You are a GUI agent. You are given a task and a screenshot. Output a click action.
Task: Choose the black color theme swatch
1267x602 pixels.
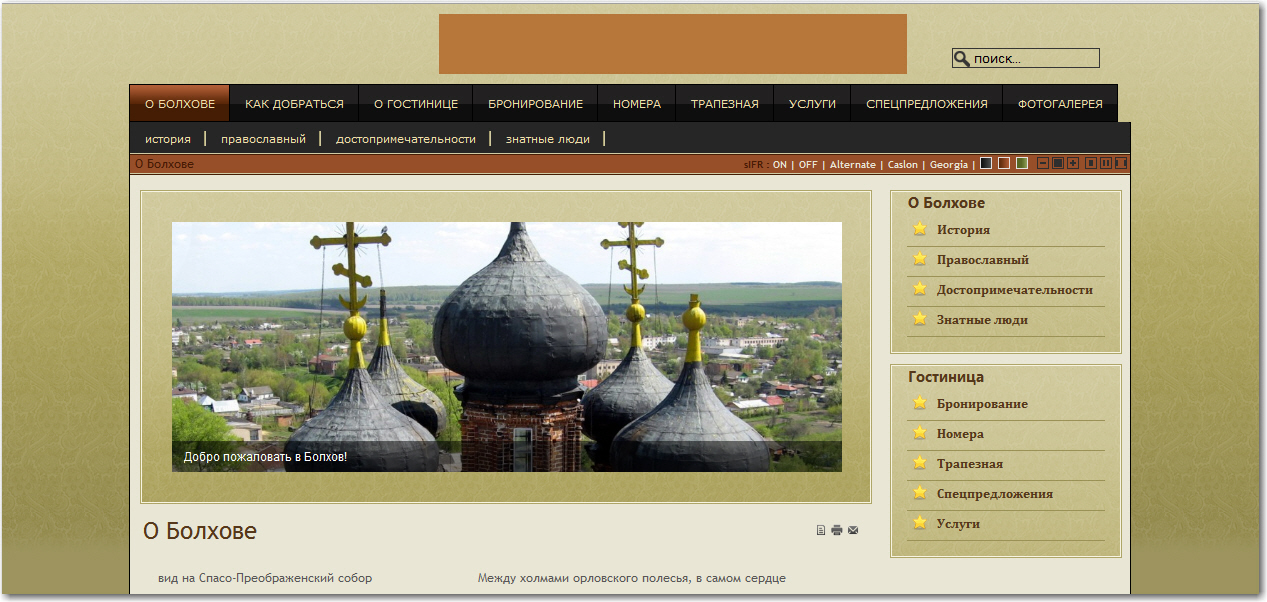coord(986,164)
